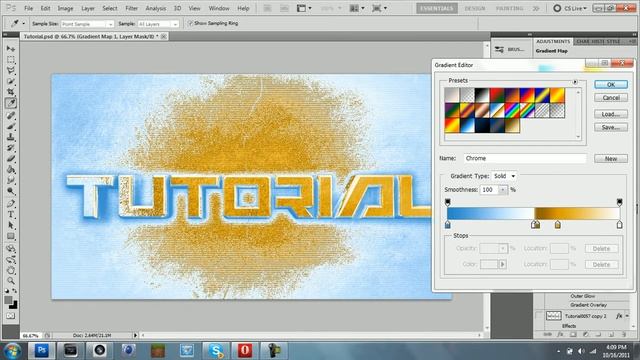Screen dimensions: 640x360
Task: Select the Smudge tool
Action: 11,180
